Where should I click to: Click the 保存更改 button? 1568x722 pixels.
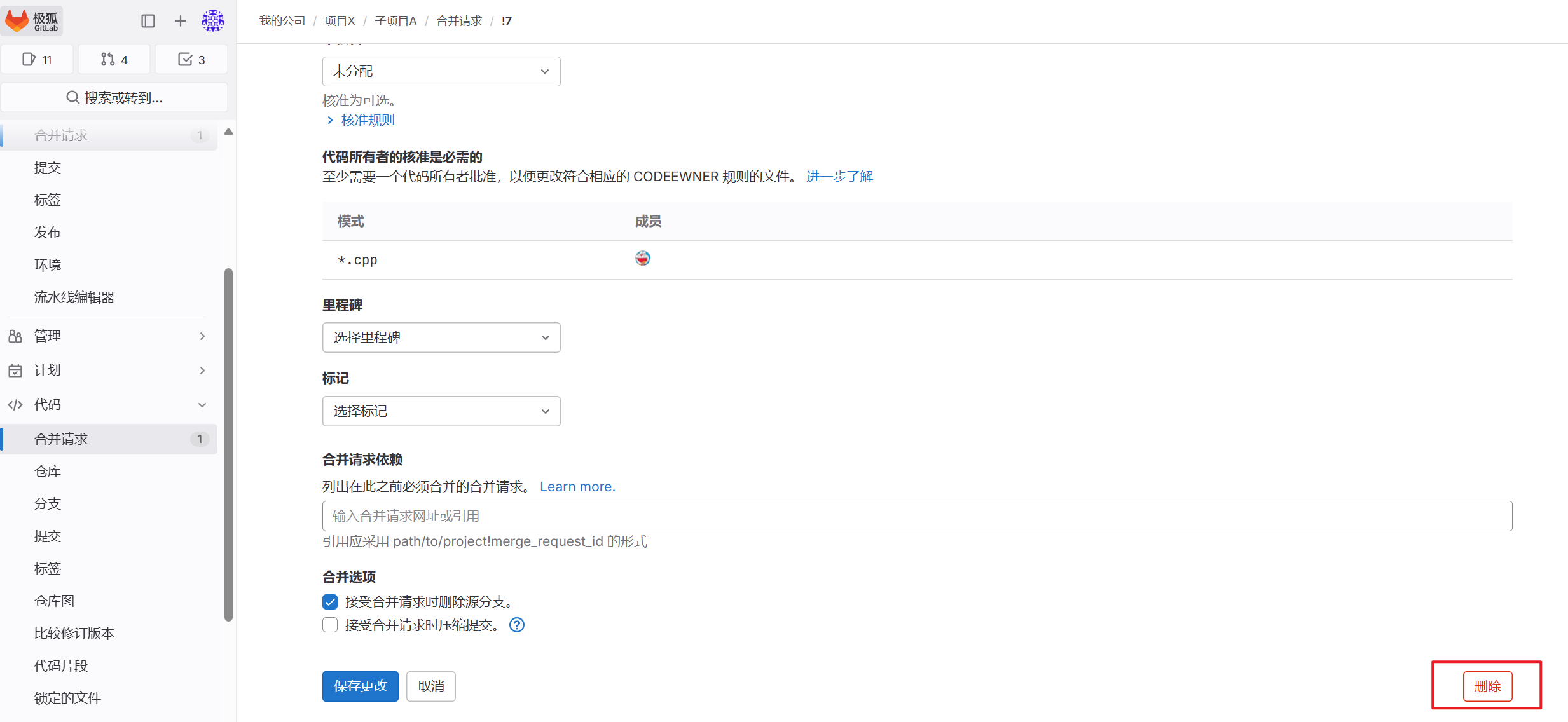(x=360, y=686)
